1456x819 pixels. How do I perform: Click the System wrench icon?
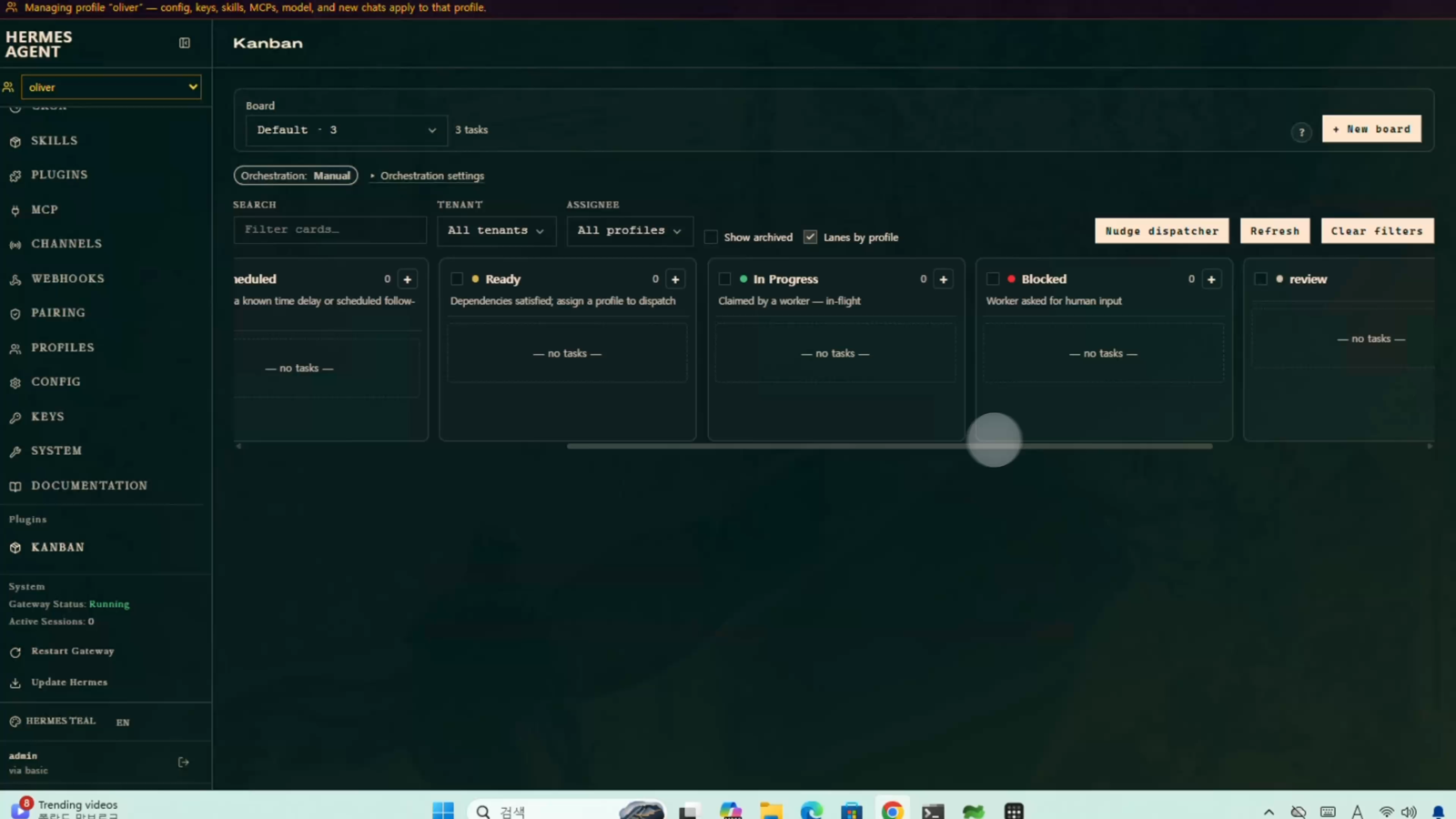click(15, 451)
